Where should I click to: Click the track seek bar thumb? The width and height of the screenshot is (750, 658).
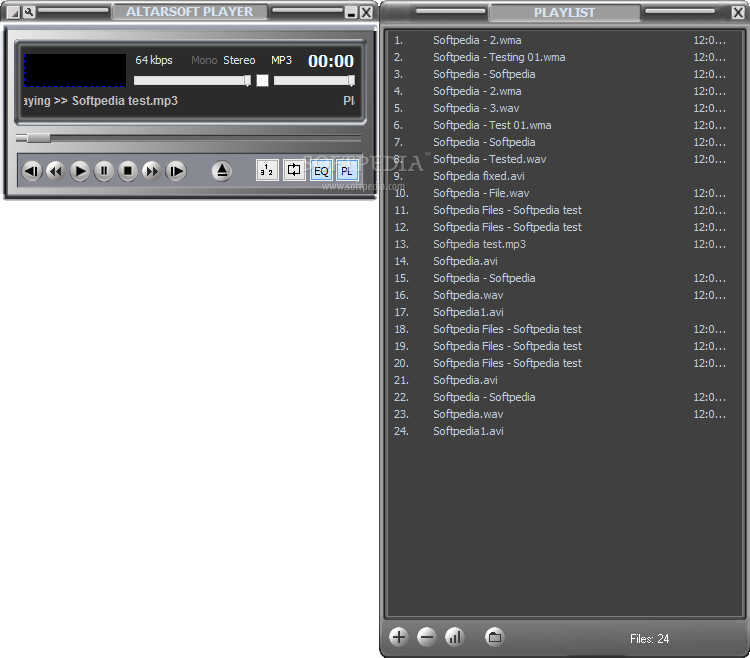coord(38,138)
